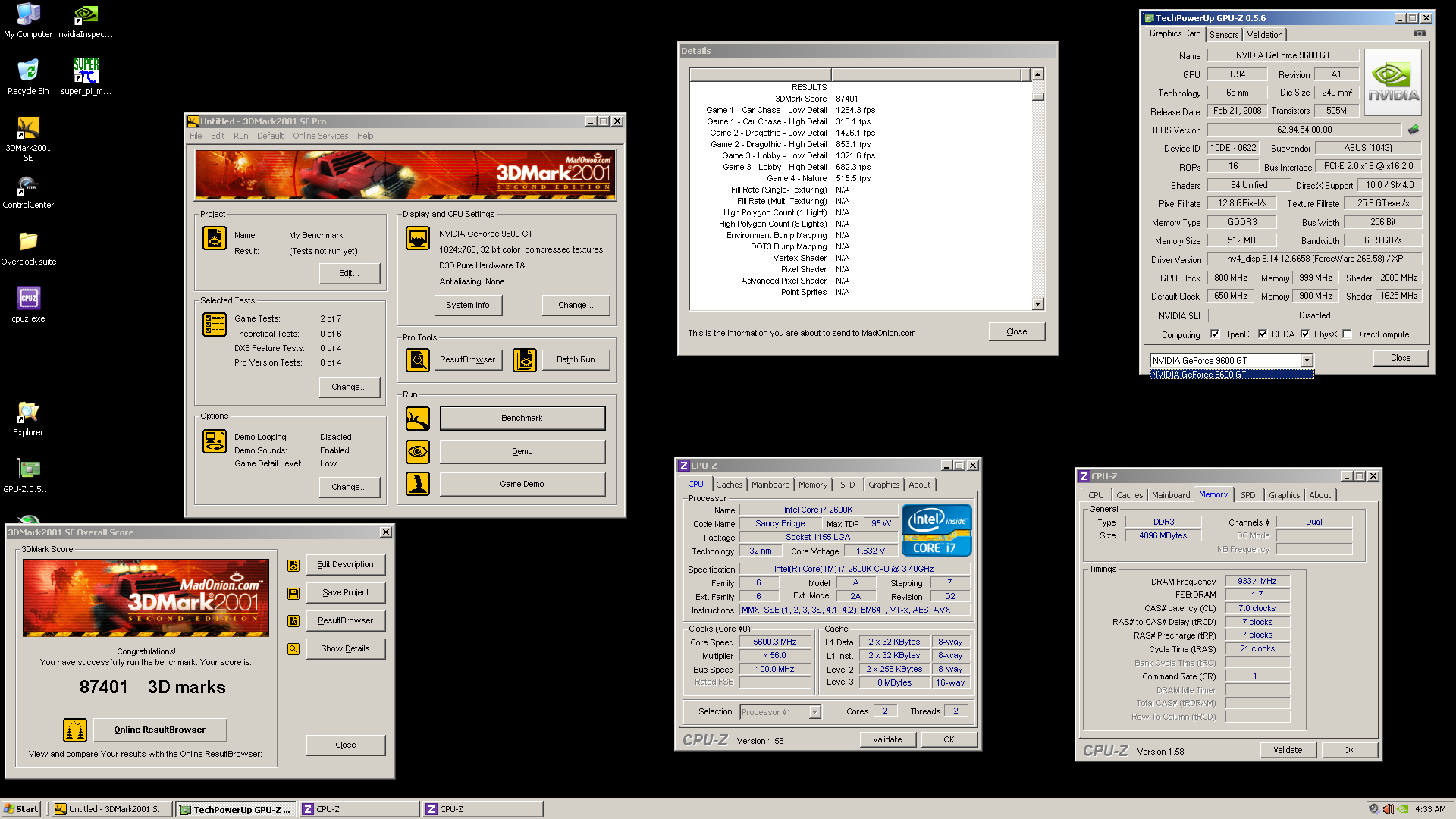Toggle the DirectCompute checkbox in GPU-Z
1456x819 pixels.
coord(1347,334)
